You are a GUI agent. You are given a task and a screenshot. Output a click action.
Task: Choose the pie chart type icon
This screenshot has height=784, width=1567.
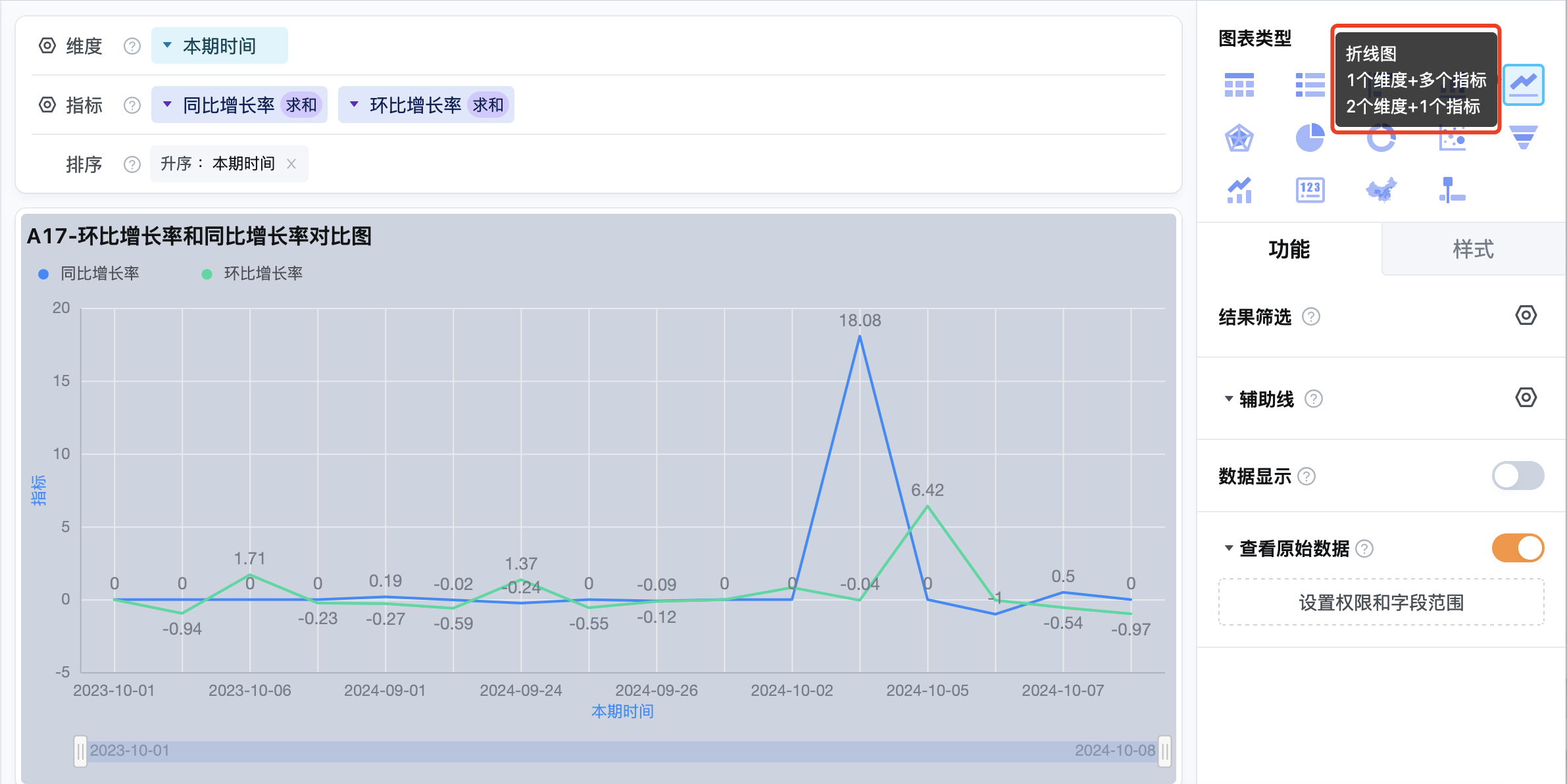coord(1310,138)
